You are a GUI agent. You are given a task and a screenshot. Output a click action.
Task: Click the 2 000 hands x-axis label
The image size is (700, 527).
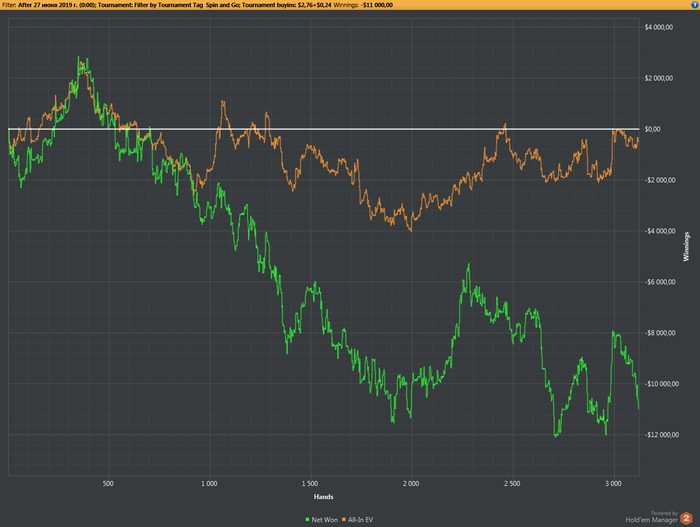tap(411, 484)
